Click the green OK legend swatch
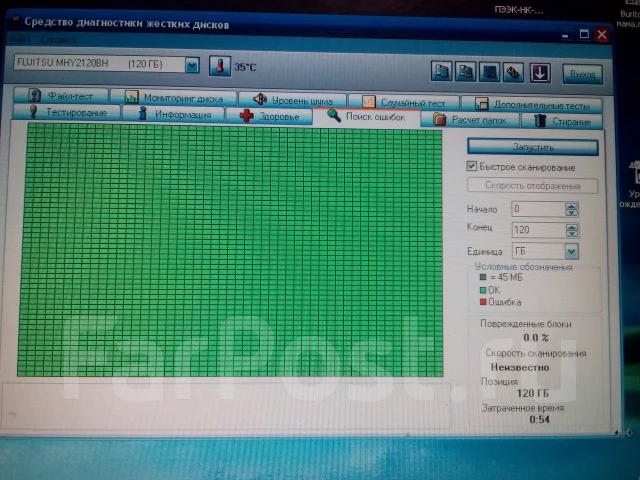640x480 pixels. click(483, 290)
